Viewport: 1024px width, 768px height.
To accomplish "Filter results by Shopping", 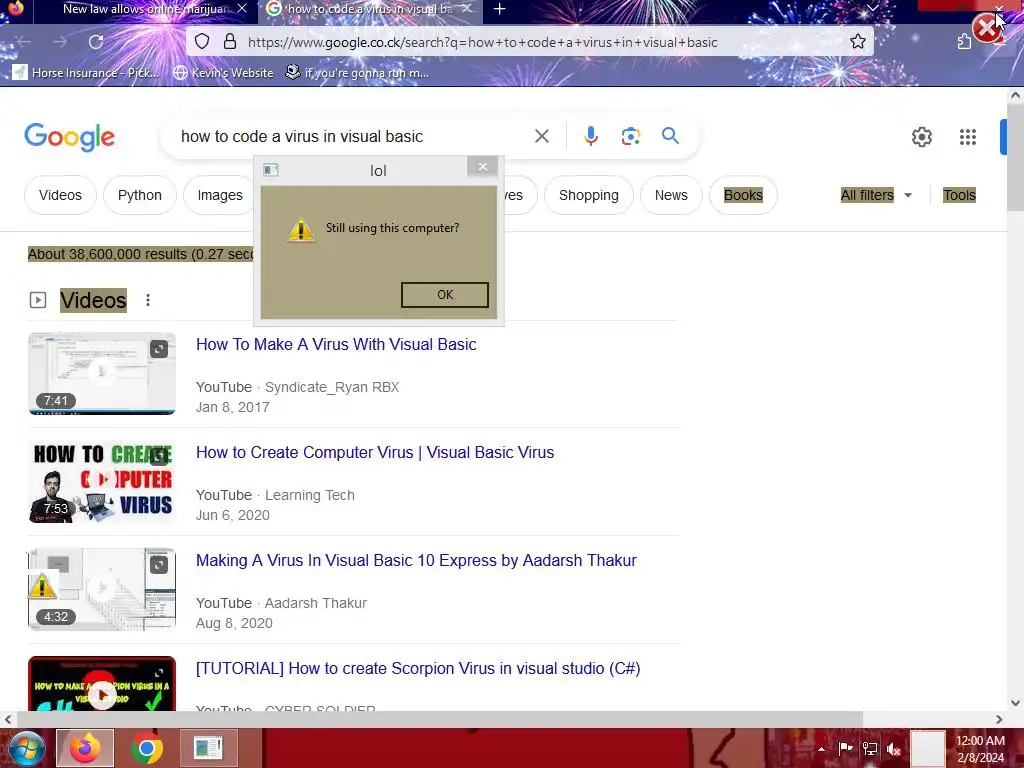I will 588,195.
